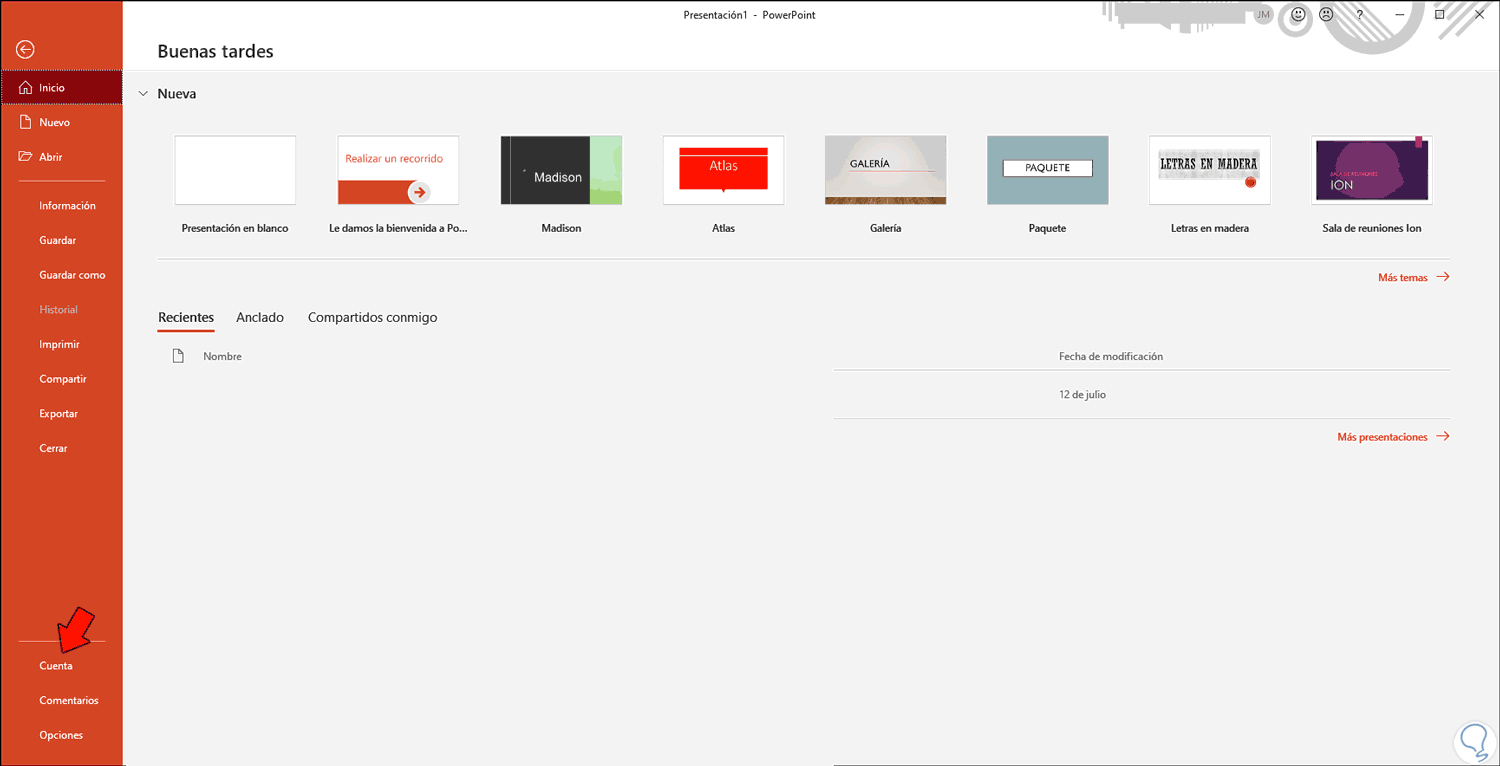Show the Compartidos conmigo tab
The height and width of the screenshot is (766, 1500).
(372, 318)
